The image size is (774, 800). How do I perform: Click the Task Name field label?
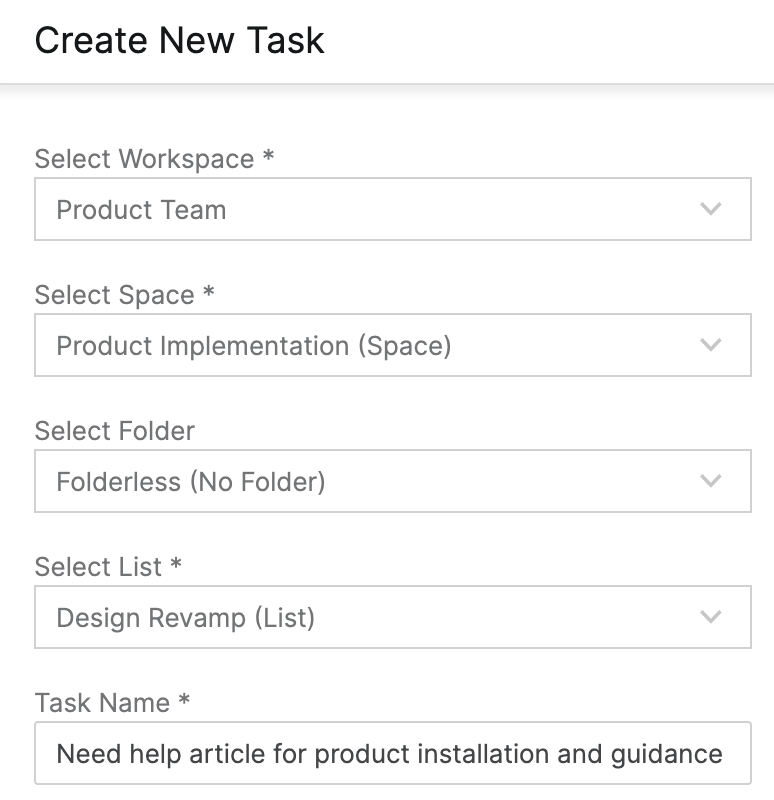point(102,703)
